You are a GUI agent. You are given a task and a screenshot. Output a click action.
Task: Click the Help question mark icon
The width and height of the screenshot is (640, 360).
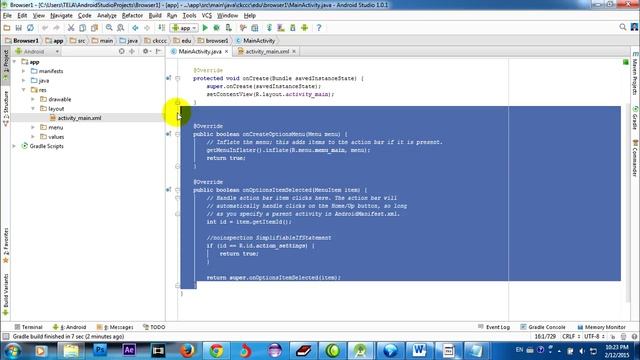click(x=319, y=28)
